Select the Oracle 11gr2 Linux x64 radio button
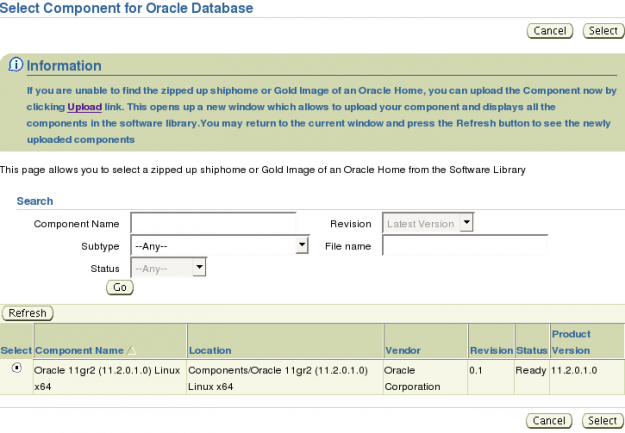The height and width of the screenshot is (433, 625). click(x=17, y=368)
